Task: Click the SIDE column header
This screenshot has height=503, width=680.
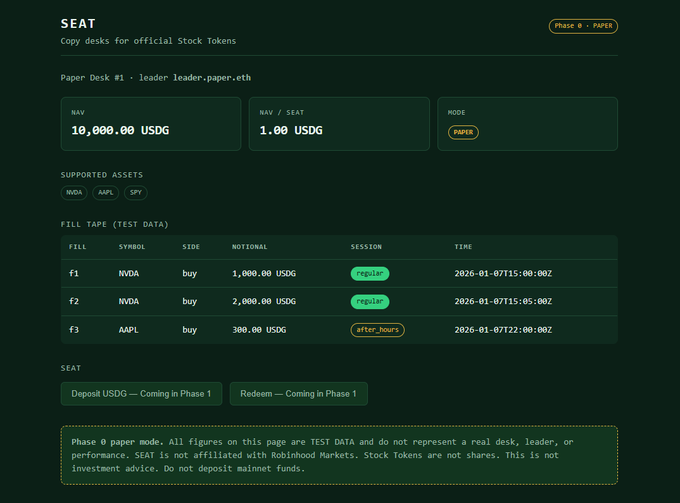Action: (x=191, y=247)
